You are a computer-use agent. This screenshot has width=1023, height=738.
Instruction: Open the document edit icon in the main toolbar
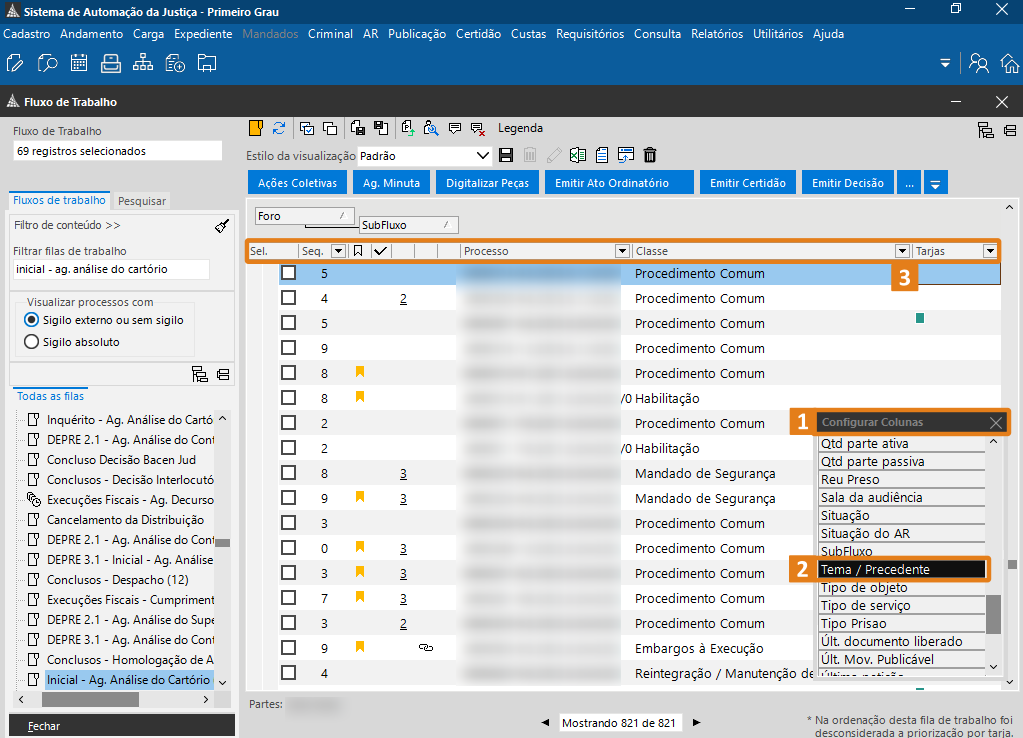14,63
